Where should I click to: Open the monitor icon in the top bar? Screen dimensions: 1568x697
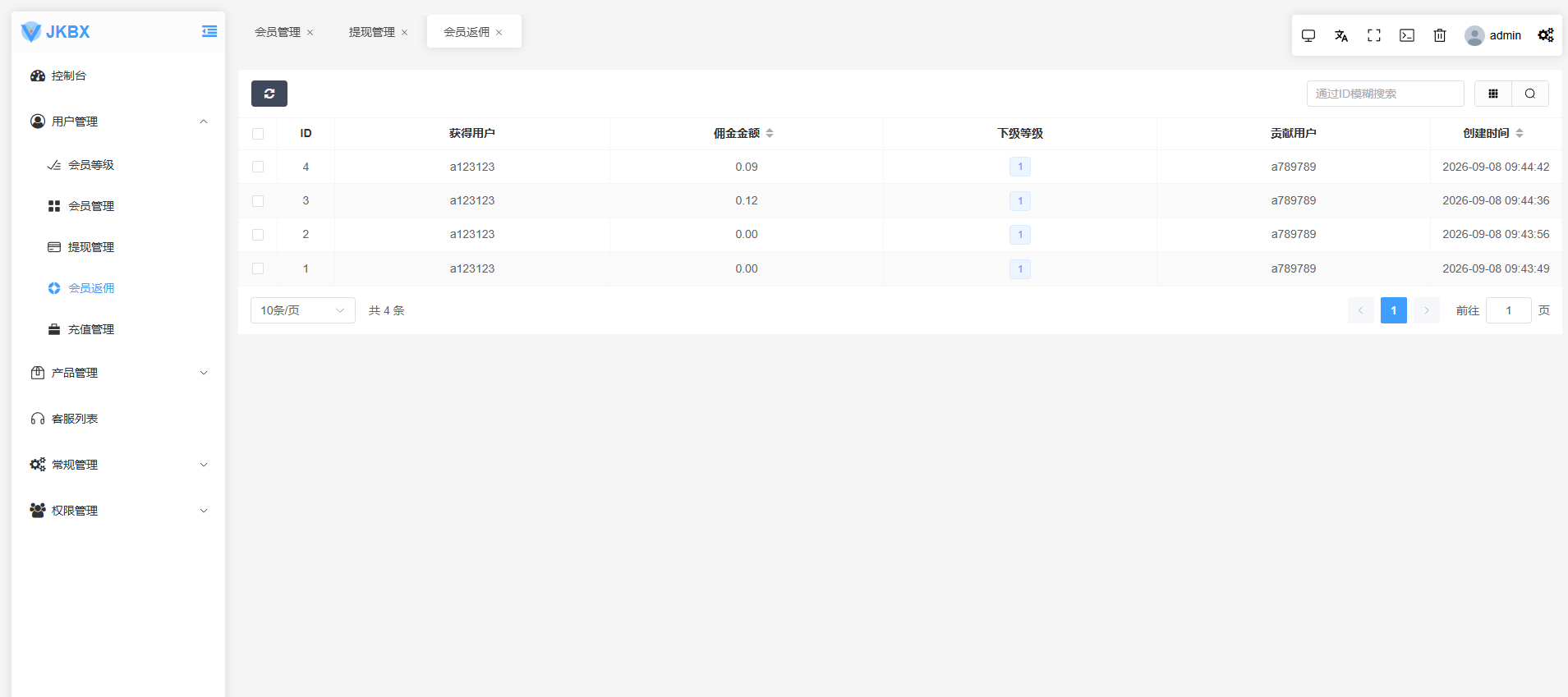(1308, 35)
